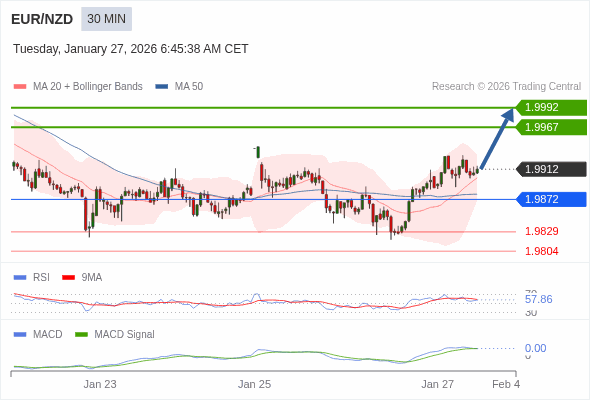
Task: Click the MA 20 + Bollinger Bands legend swatch
Action: coord(20,87)
